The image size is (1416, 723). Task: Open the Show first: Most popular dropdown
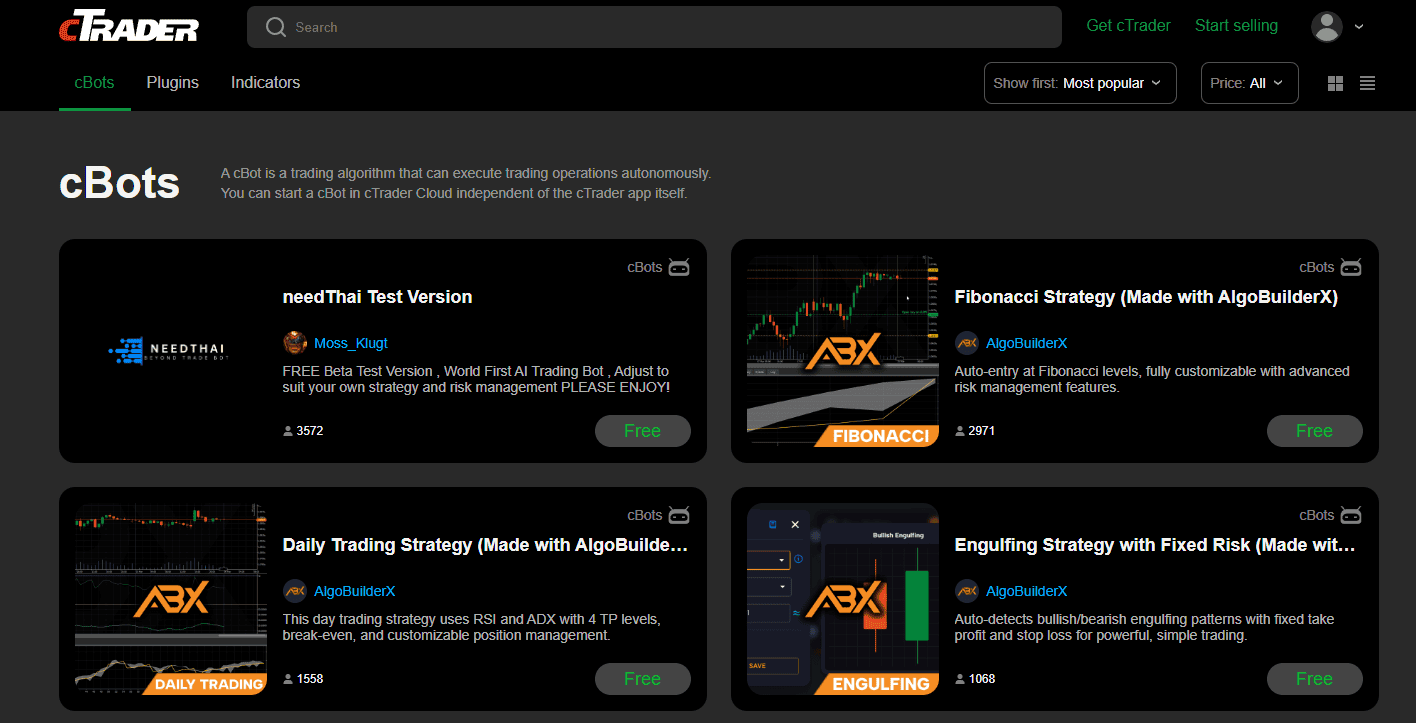coord(1080,83)
